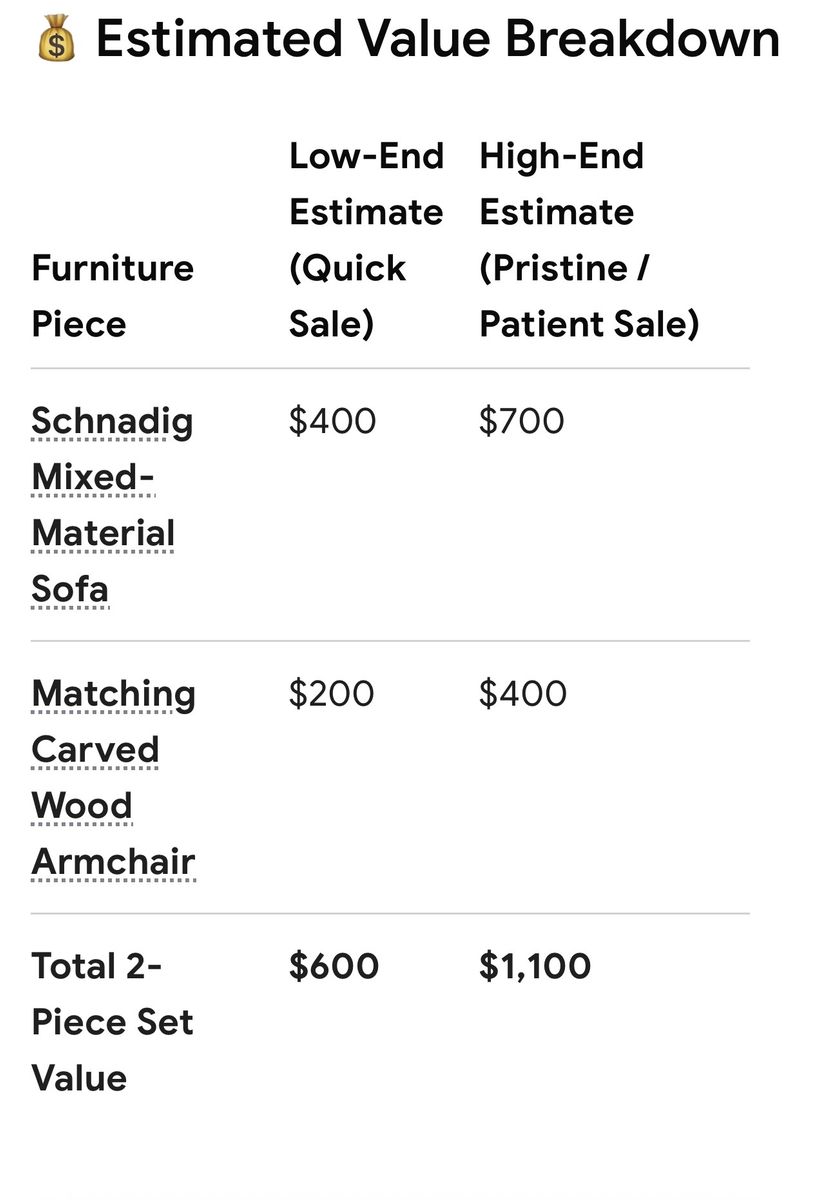This screenshot has width=827, height=1200.
Task: Click the word Carved in the armchair row
Action: click(x=95, y=749)
